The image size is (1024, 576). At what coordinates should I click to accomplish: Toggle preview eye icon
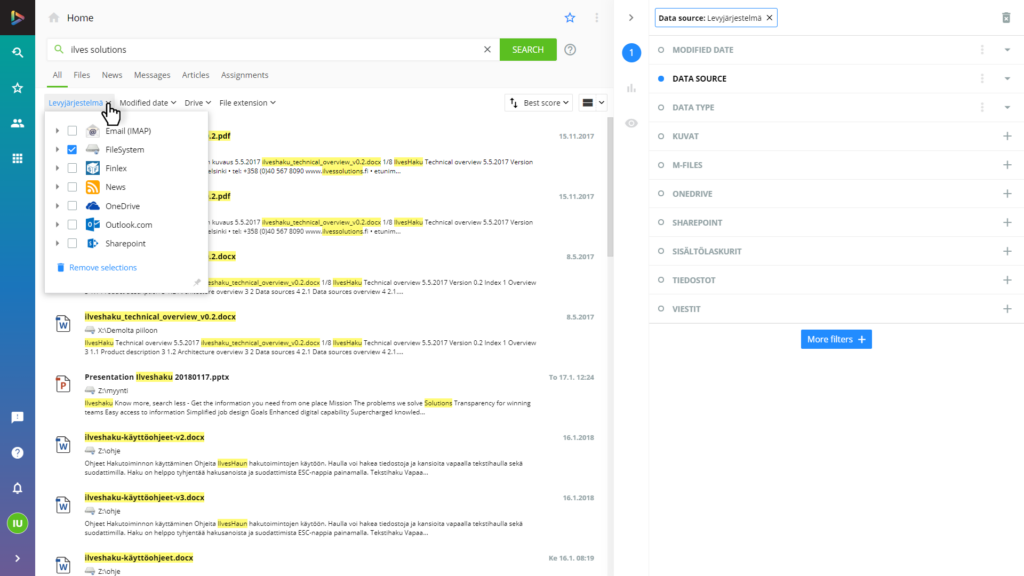(632, 123)
